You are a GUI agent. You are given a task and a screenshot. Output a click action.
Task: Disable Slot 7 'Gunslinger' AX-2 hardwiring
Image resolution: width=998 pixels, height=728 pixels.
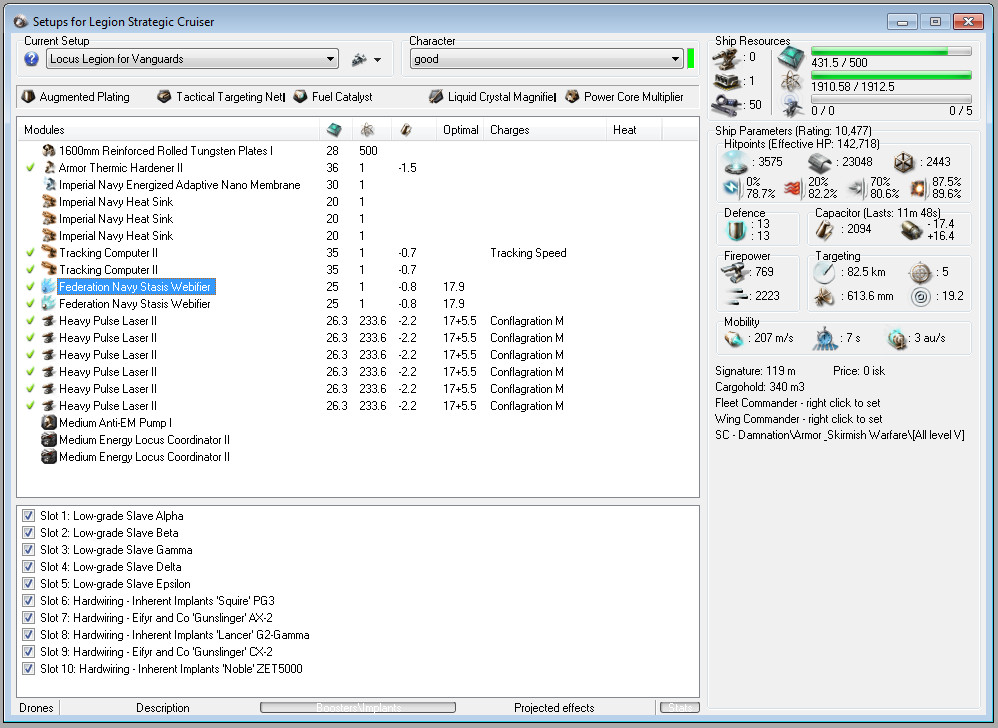click(28, 617)
